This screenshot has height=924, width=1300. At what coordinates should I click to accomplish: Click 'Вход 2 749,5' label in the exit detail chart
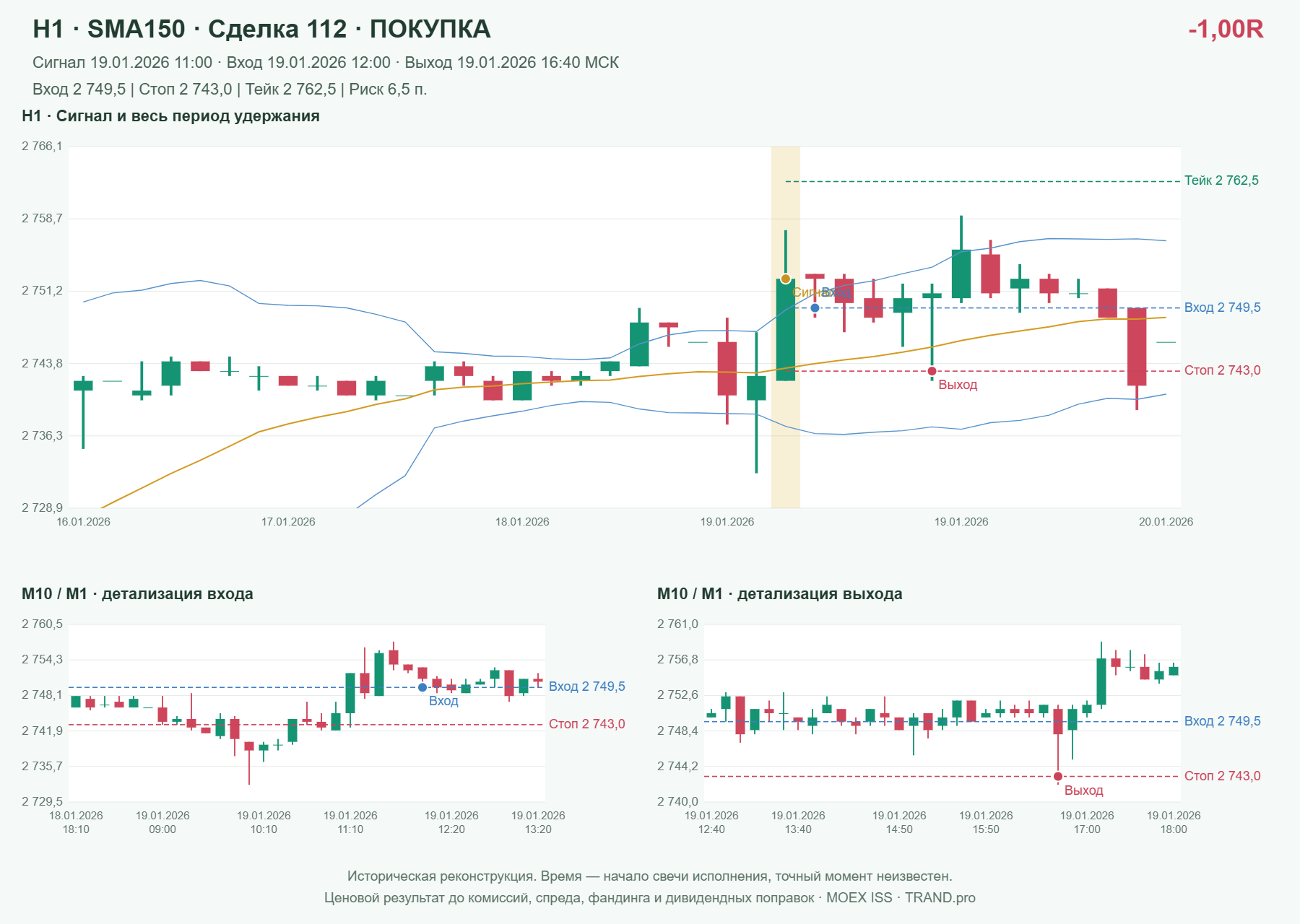[x=1222, y=721]
